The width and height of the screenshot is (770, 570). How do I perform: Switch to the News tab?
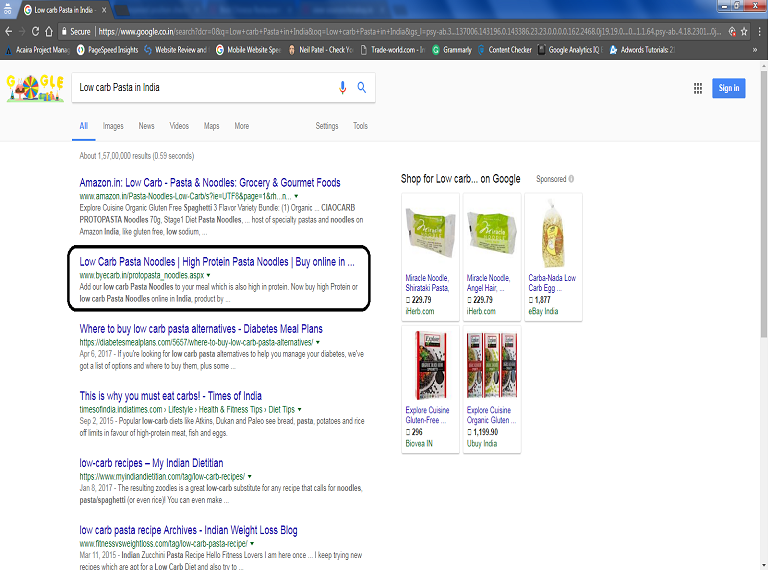point(146,126)
